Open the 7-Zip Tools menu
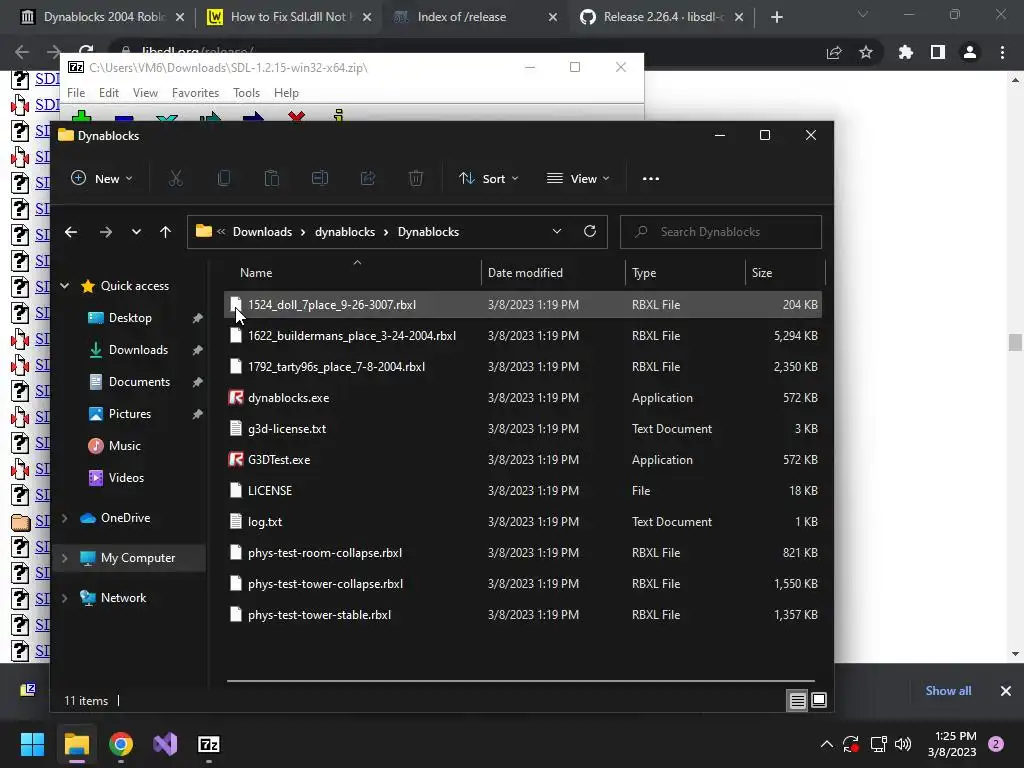The image size is (1024, 768). 246,93
